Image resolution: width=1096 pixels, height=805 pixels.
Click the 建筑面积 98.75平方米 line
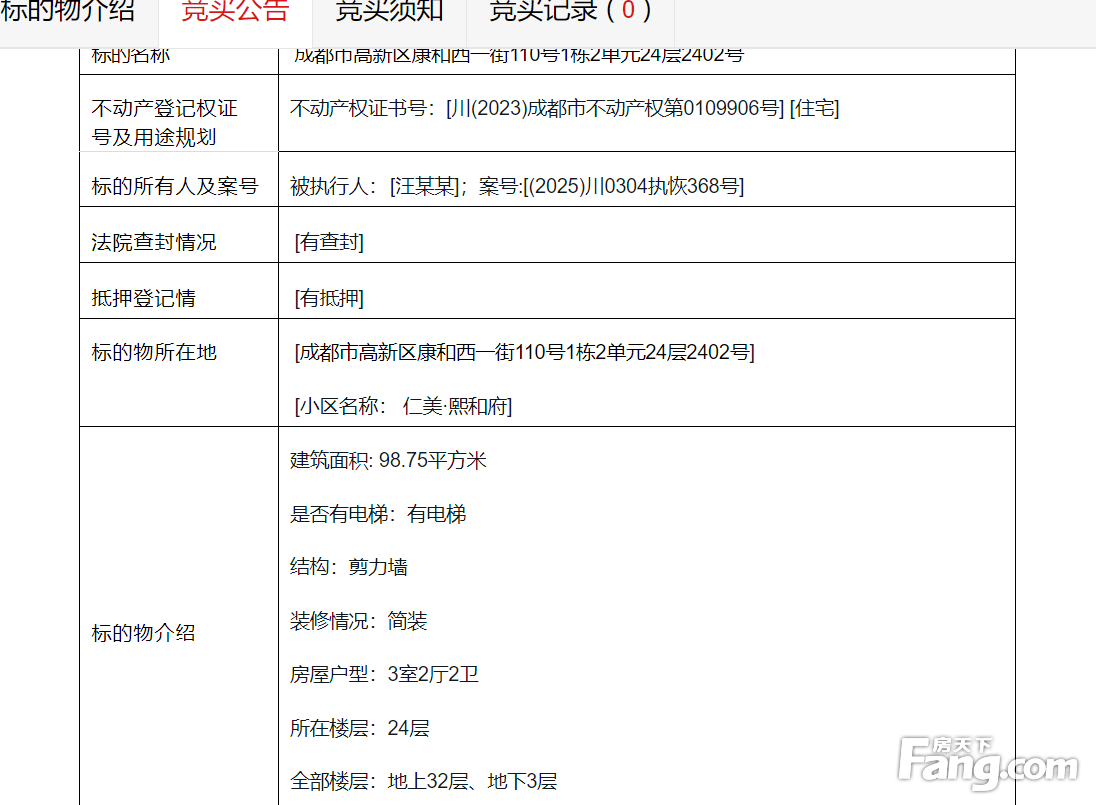(388, 460)
